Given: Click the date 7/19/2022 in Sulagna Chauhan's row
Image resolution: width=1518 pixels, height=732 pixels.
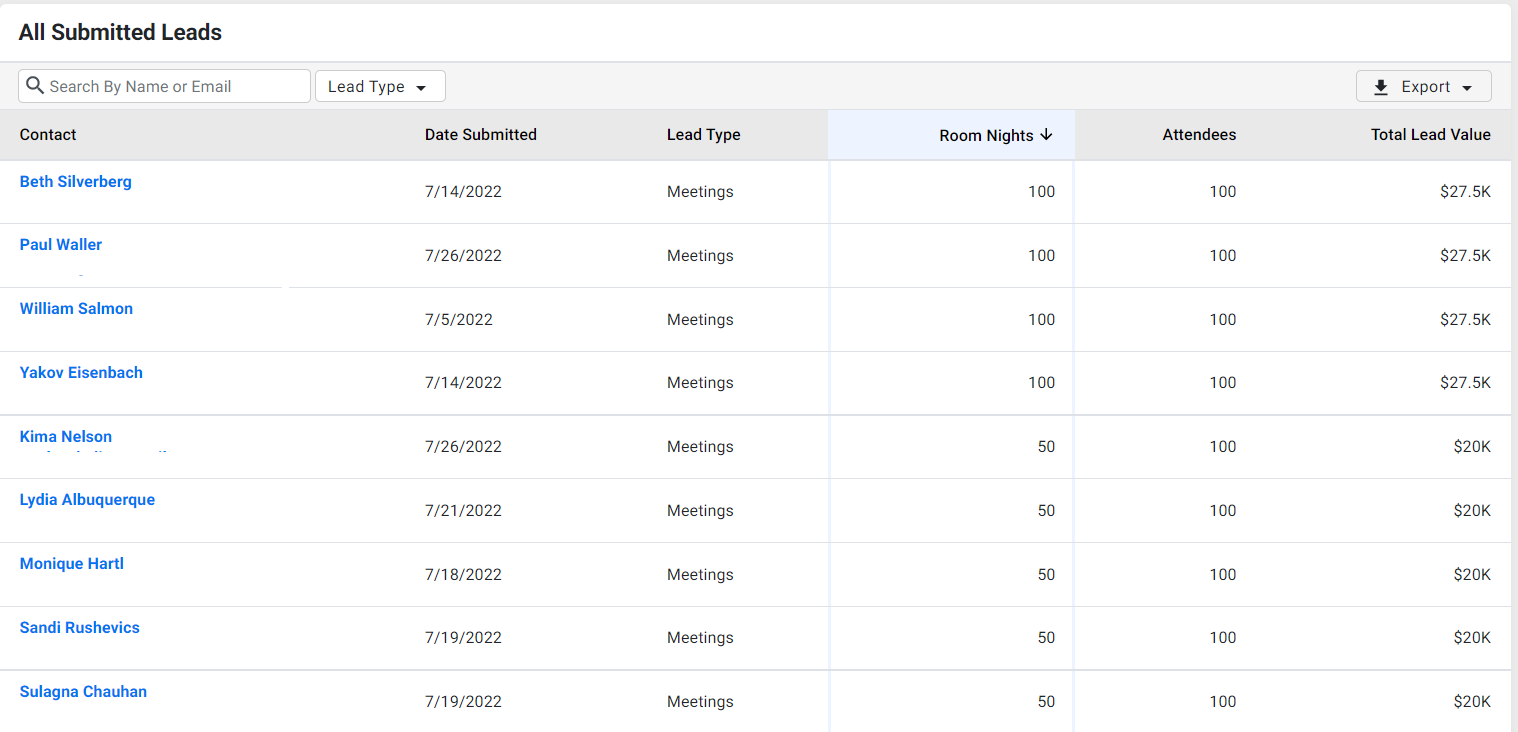Looking at the screenshot, I should pyautogui.click(x=463, y=702).
